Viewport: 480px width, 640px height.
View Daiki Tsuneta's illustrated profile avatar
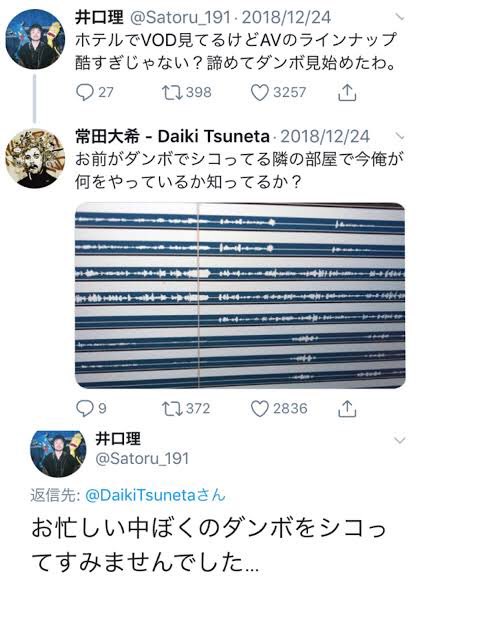(35, 158)
